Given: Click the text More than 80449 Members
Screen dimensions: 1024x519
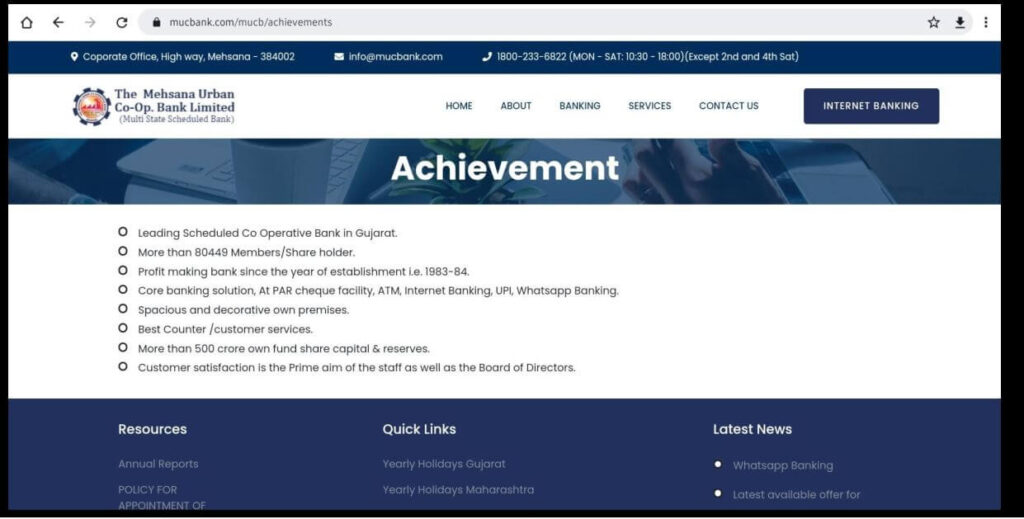Looking at the screenshot, I should click(x=246, y=253).
